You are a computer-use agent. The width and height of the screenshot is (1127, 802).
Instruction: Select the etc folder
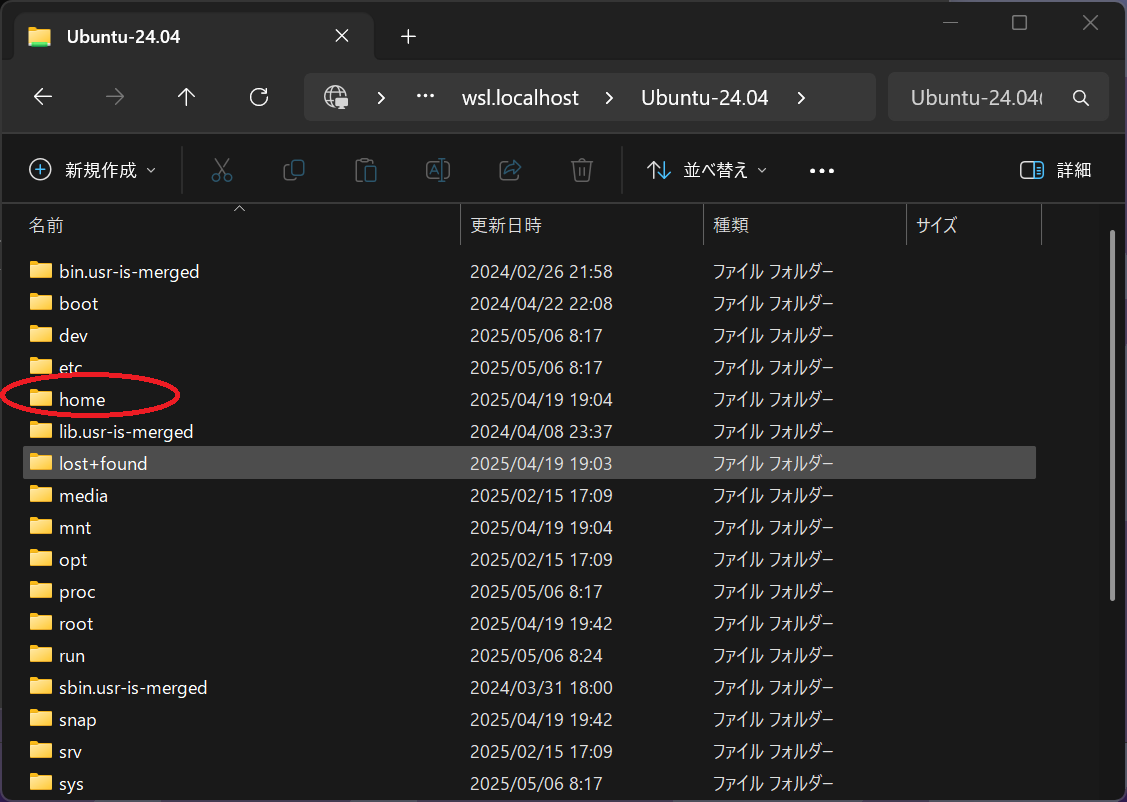[x=529, y=367]
